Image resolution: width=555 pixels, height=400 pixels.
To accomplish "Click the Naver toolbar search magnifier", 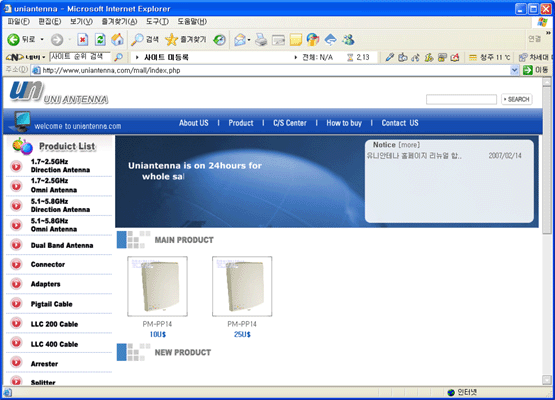I will pos(119,57).
